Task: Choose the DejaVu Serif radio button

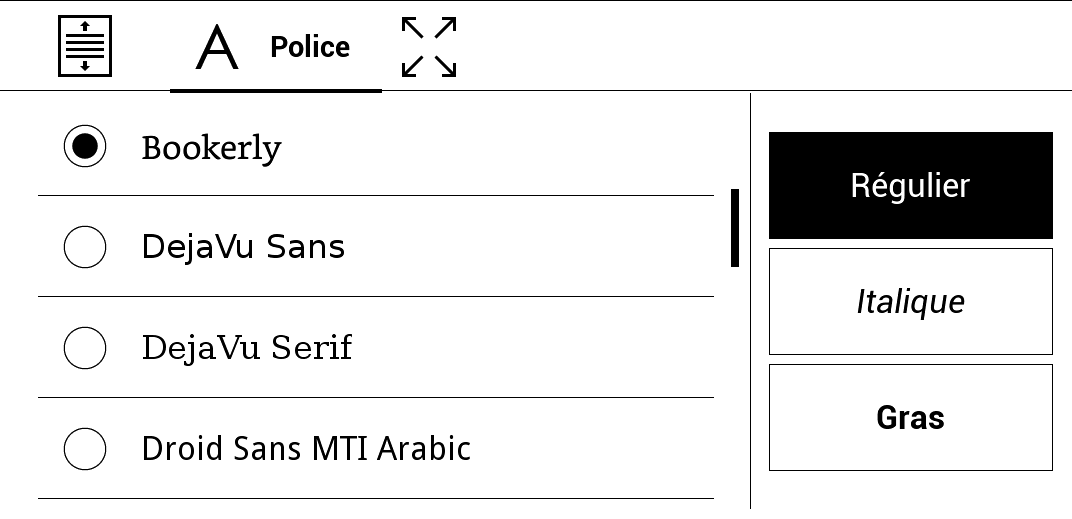Action: tap(85, 348)
